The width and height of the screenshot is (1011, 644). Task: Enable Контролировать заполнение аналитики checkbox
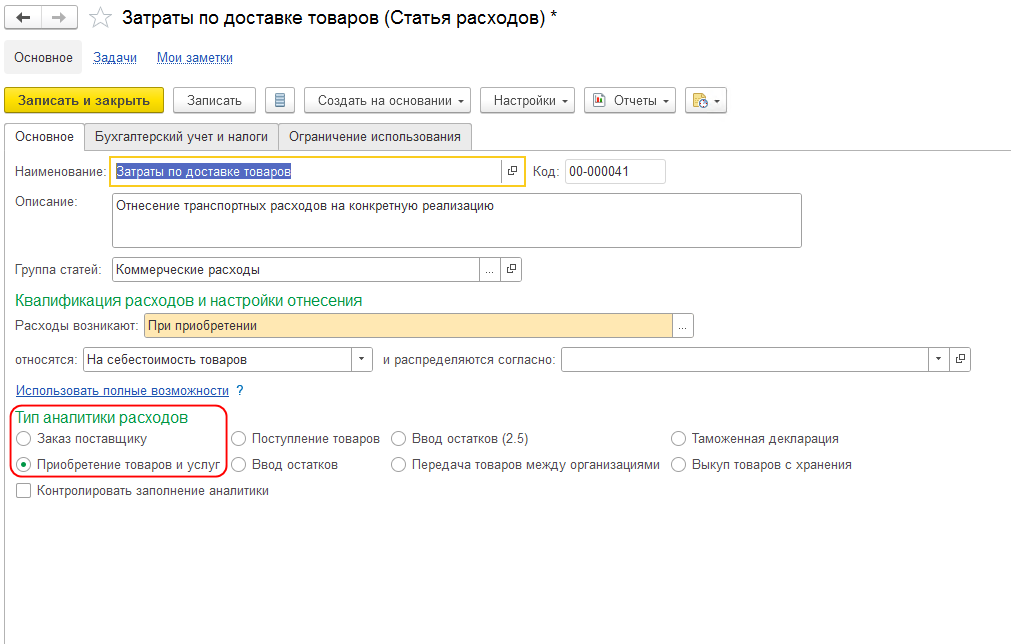click(x=24, y=491)
